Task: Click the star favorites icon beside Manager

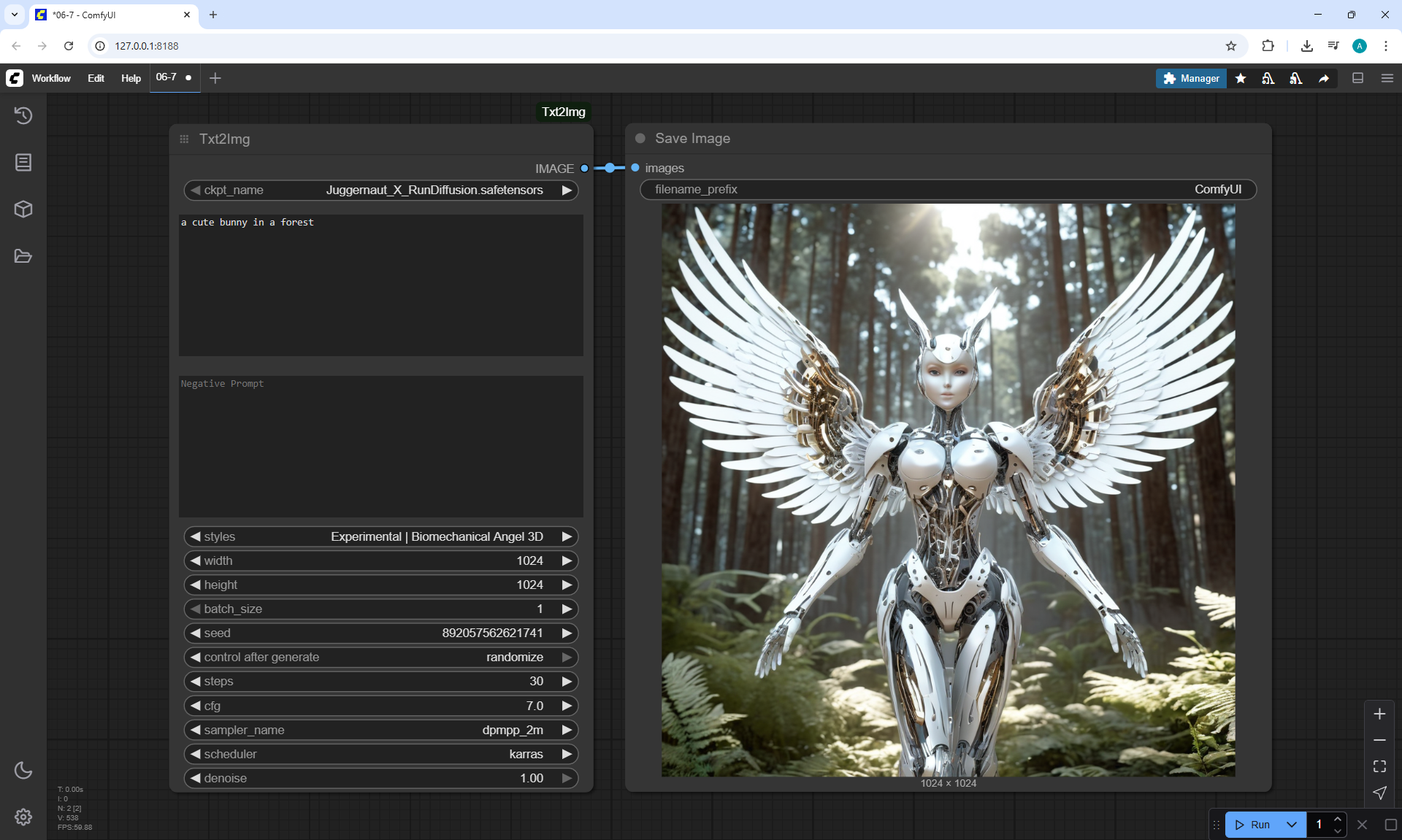Action: pos(1241,78)
